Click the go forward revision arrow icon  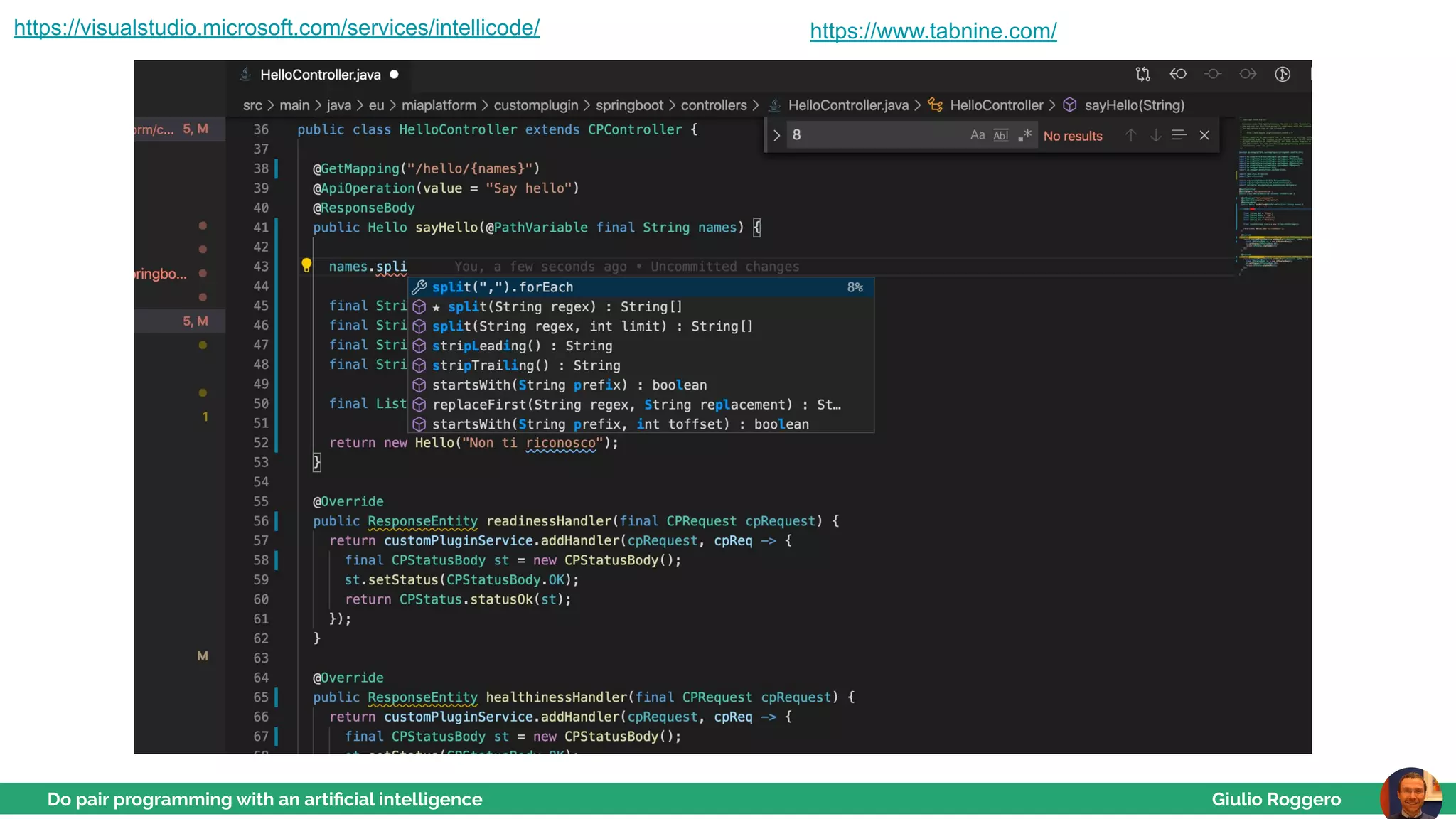(1248, 74)
